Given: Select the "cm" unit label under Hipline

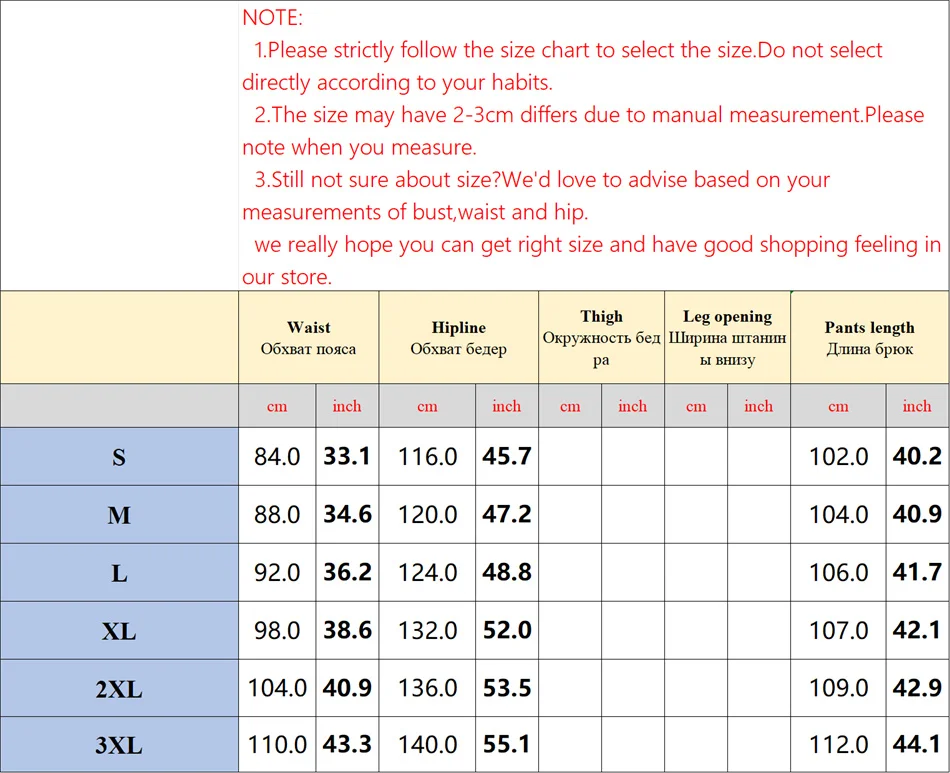Looking at the screenshot, I should [427, 406].
